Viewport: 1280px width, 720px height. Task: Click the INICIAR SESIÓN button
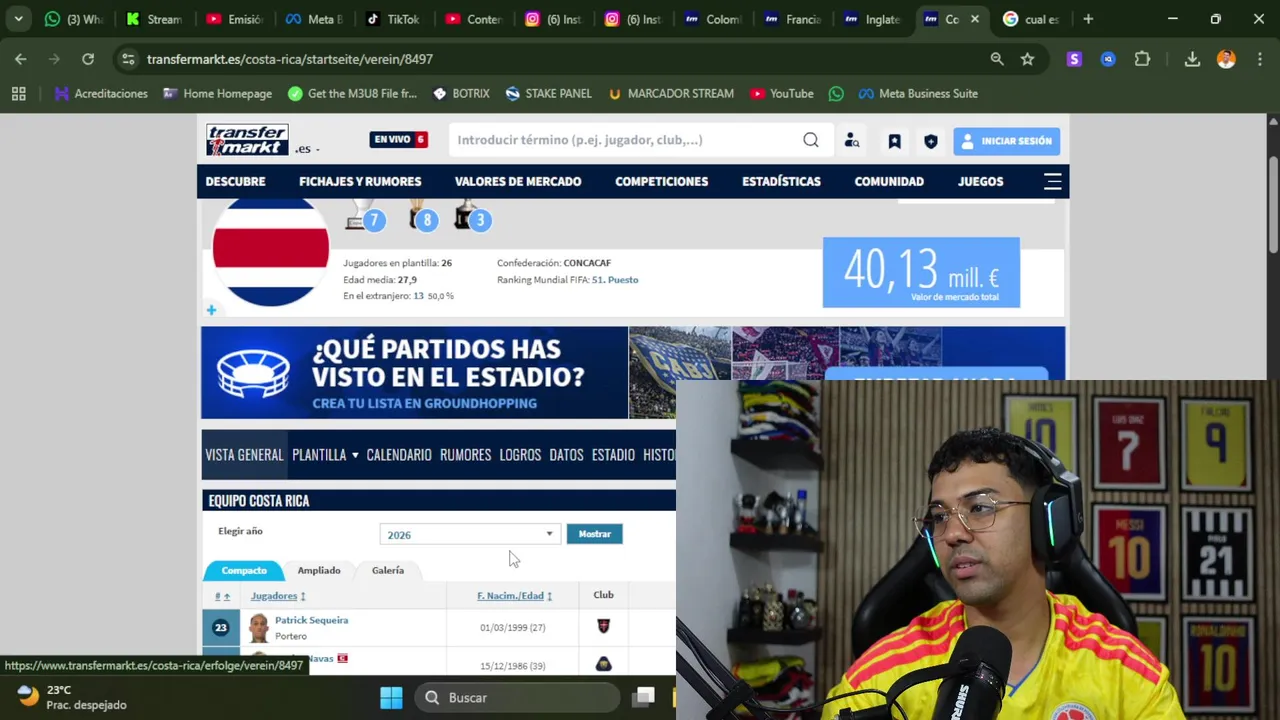(x=1006, y=141)
